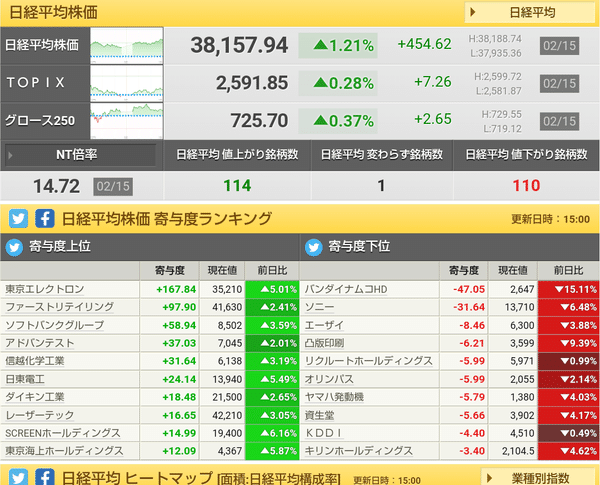Open 東京エレクトロン stock link

(x=45, y=289)
